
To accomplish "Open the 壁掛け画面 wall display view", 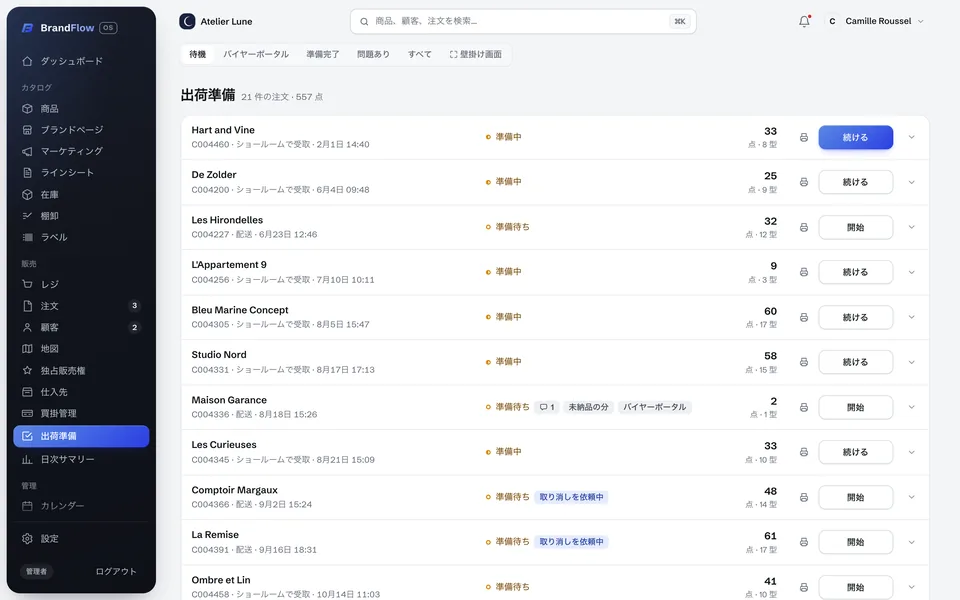I will (476, 54).
